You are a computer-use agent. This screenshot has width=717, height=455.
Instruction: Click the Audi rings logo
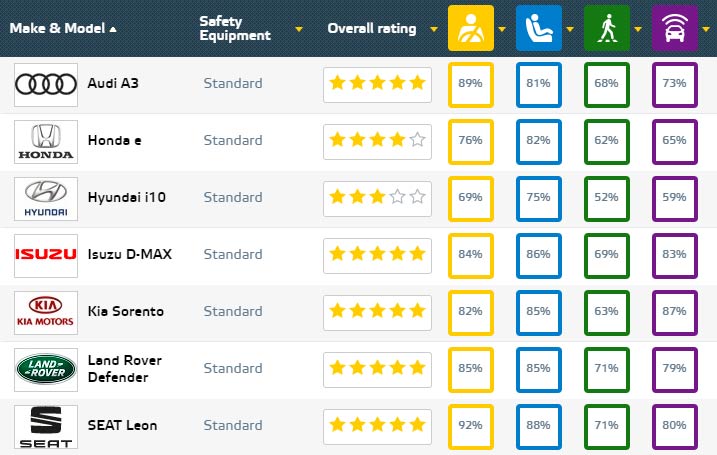[46, 84]
